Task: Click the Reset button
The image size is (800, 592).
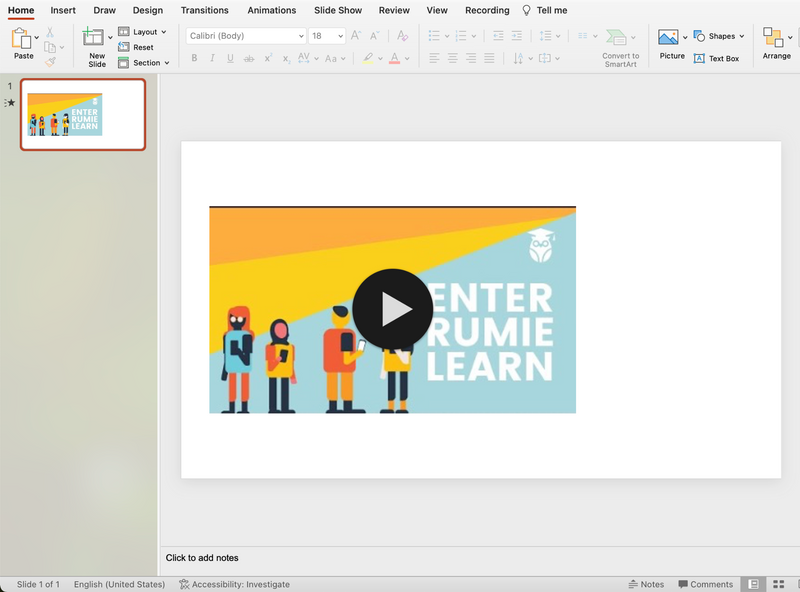Action: (136, 47)
